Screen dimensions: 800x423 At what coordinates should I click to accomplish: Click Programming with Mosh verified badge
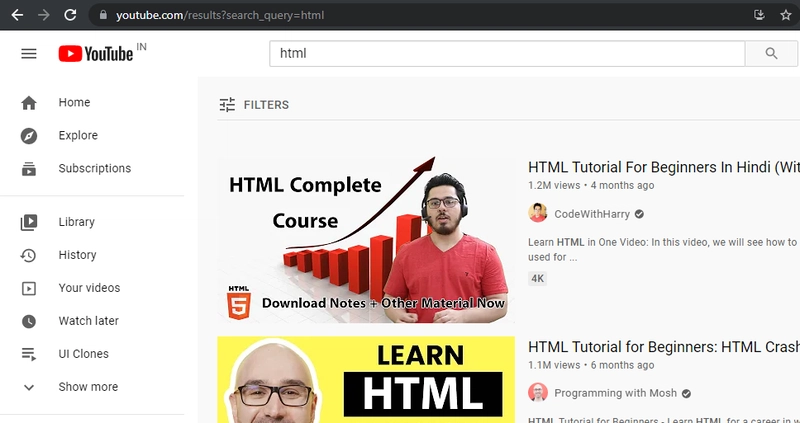[x=686, y=393]
